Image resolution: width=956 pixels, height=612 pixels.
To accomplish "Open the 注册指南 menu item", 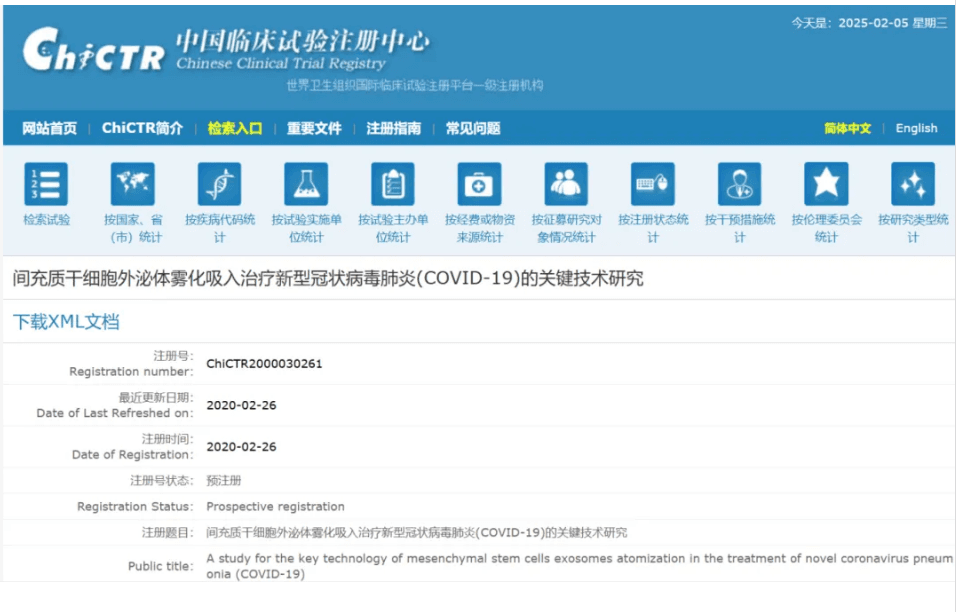I will (x=393, y=128).
